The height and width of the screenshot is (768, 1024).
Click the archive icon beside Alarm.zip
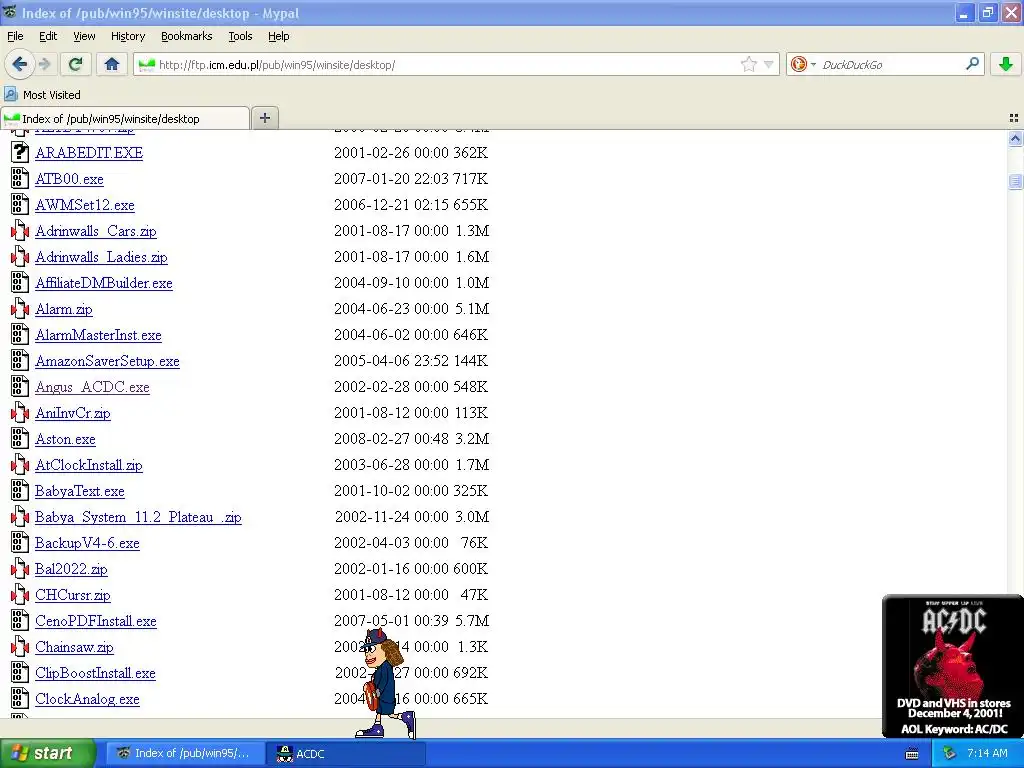20,308
